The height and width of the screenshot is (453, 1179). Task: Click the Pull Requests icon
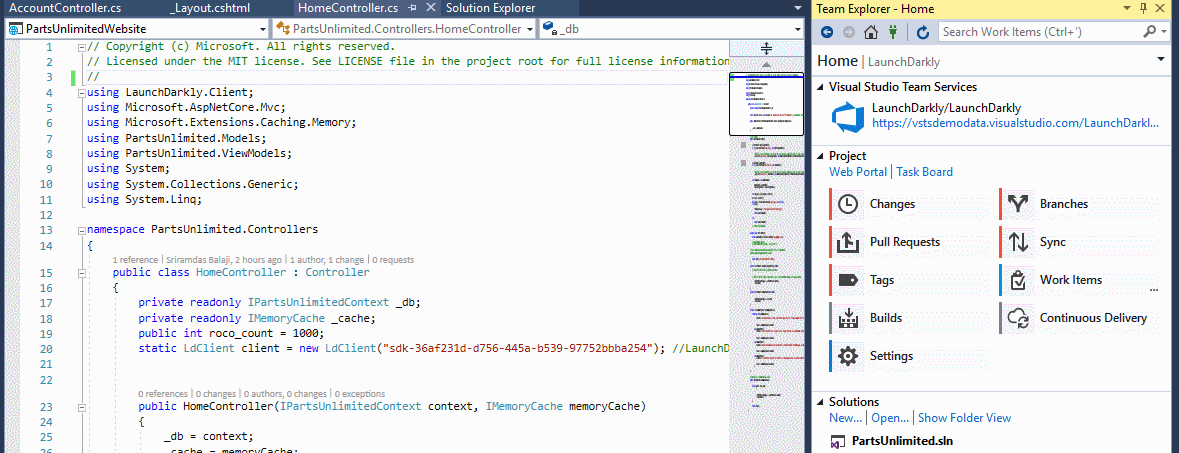(x=847, y=242)
